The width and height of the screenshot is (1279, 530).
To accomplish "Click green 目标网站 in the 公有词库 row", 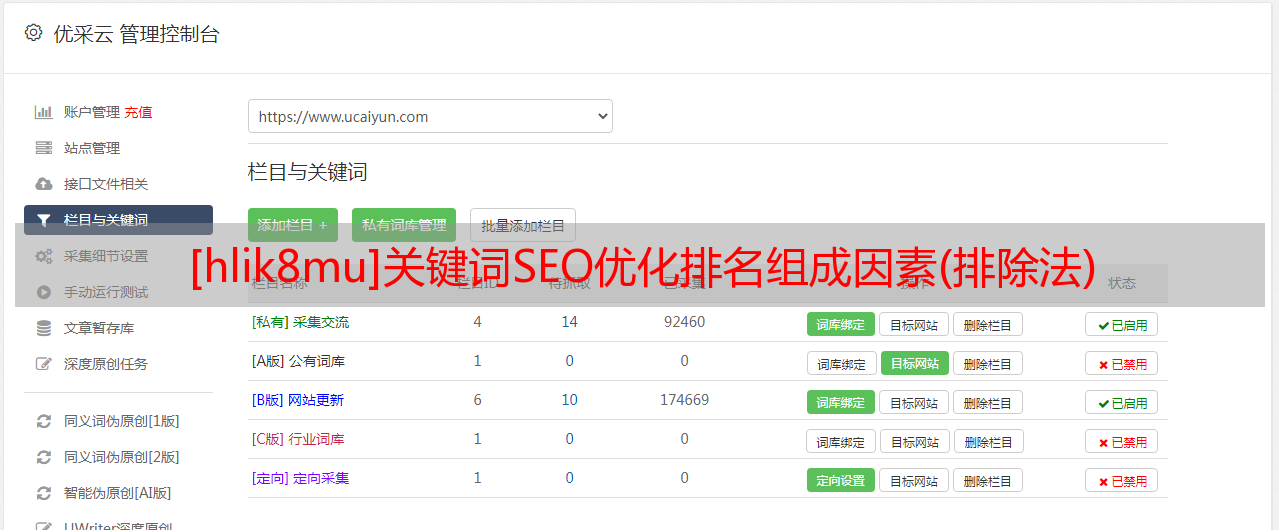I will point(915,363).
